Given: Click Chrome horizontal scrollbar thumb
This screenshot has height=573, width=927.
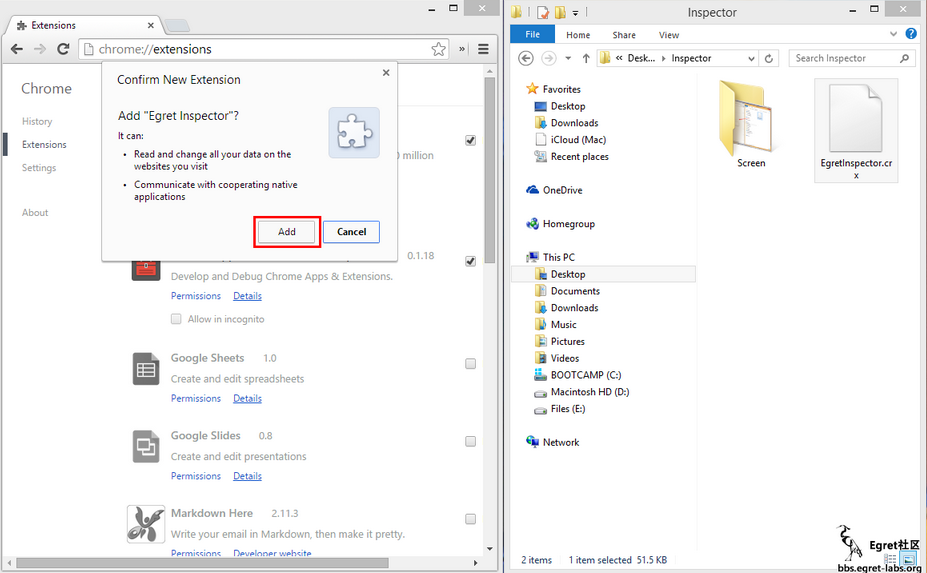Looking at the screenshot, I should click(202, 562).
